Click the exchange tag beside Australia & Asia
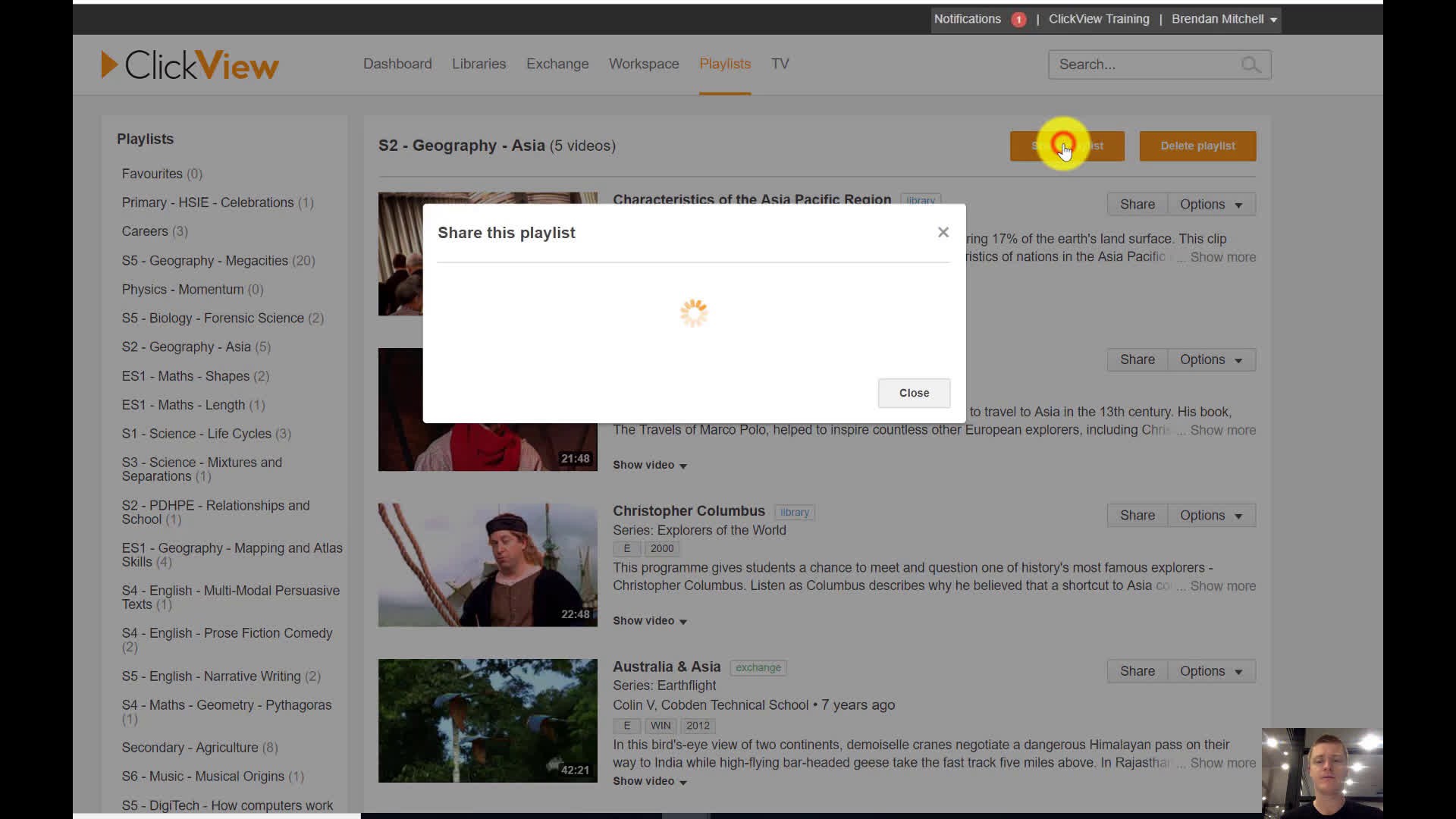The height and width of the screenshot is (819, 1456). click(x=758, y=667)
